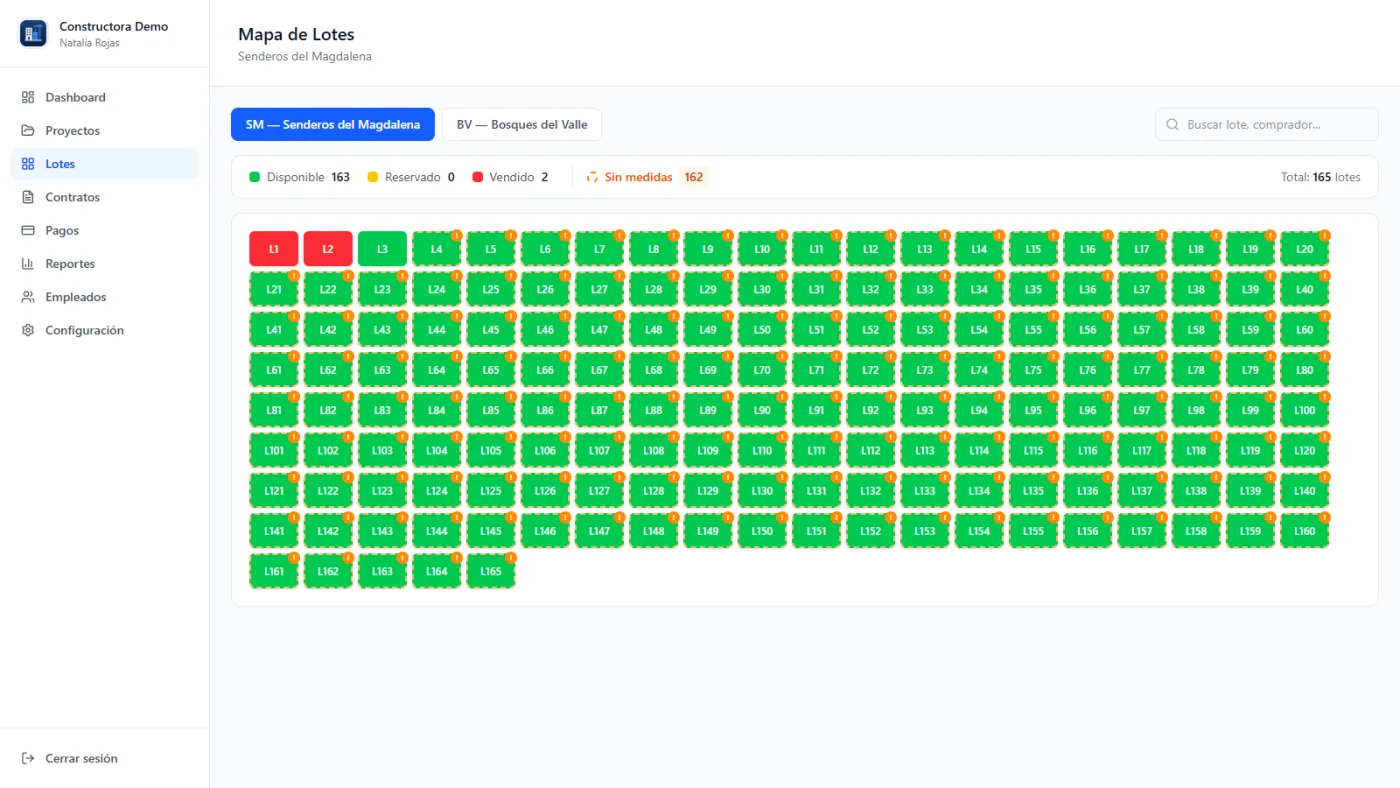Screen dimensions: 1400x788
Task: Click the Lotes grid icon in sidebar
Action: pos(28,164)
